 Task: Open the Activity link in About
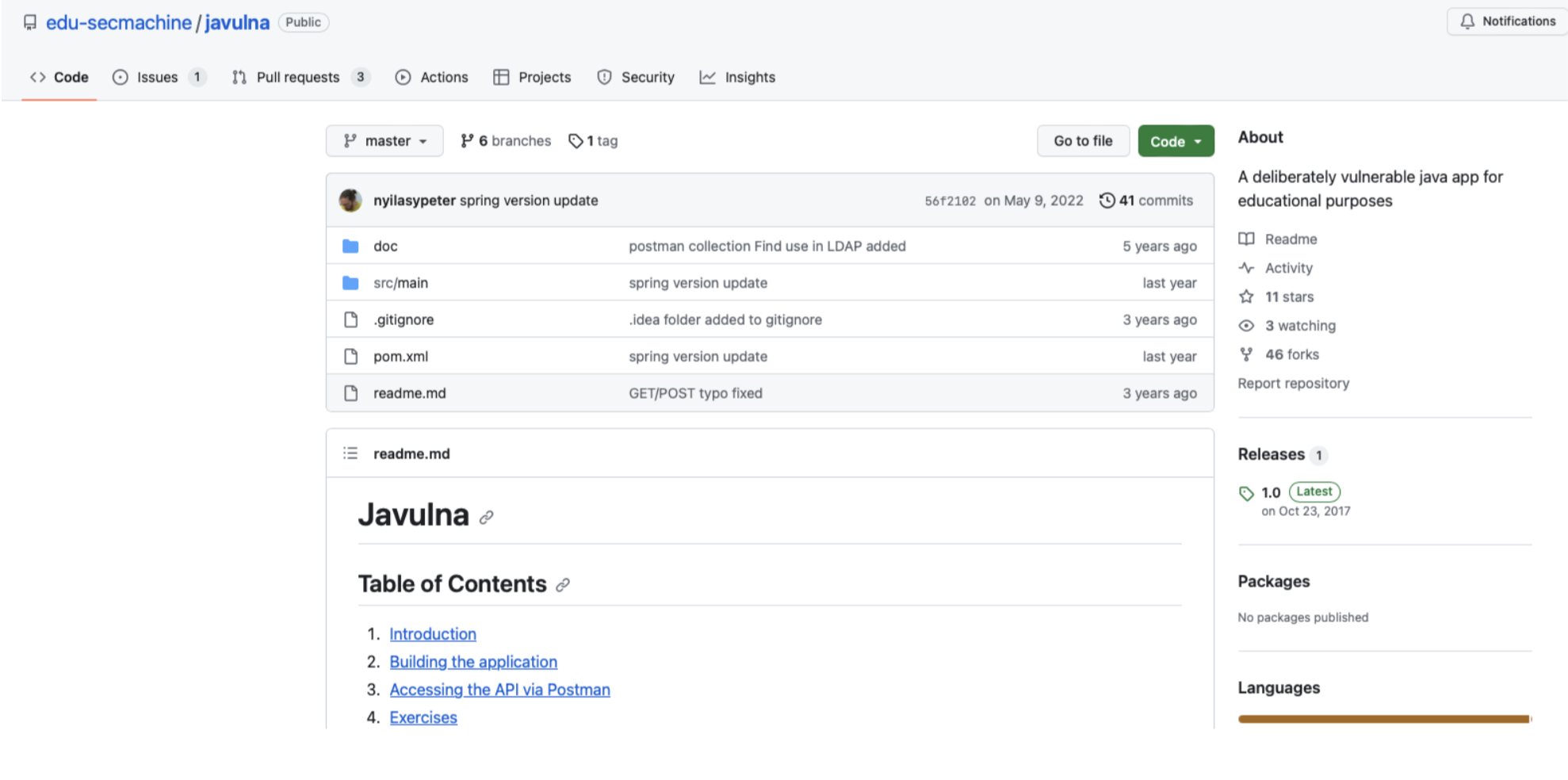[x=1288, y=268]
